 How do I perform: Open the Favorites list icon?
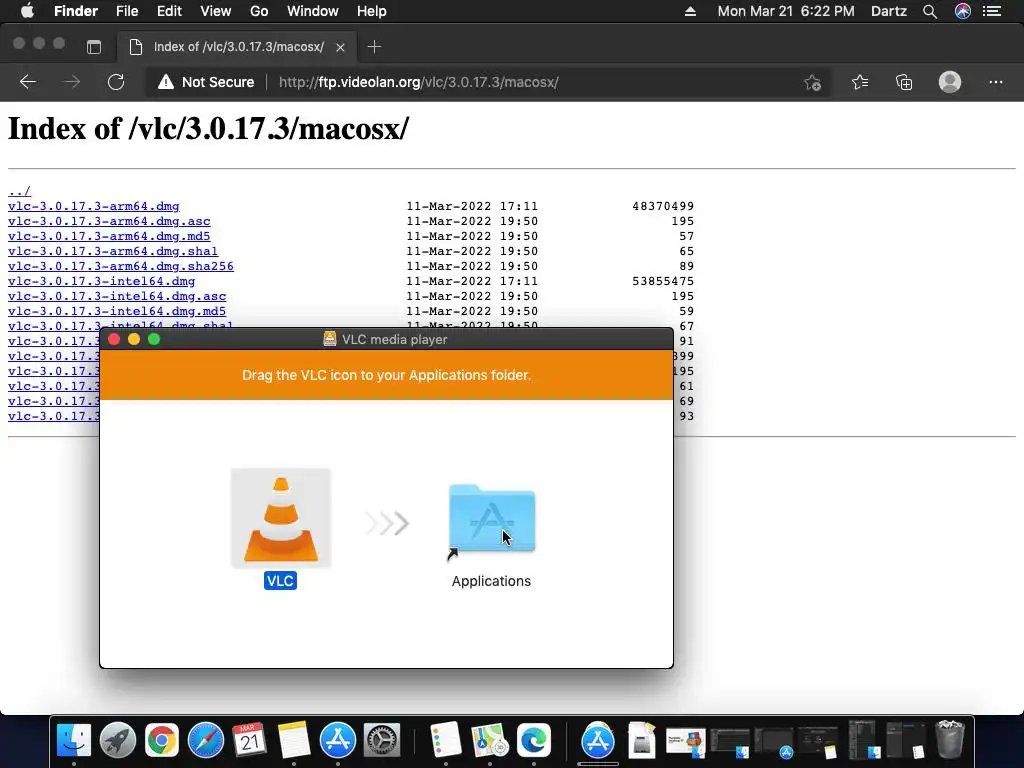point(860,82)
